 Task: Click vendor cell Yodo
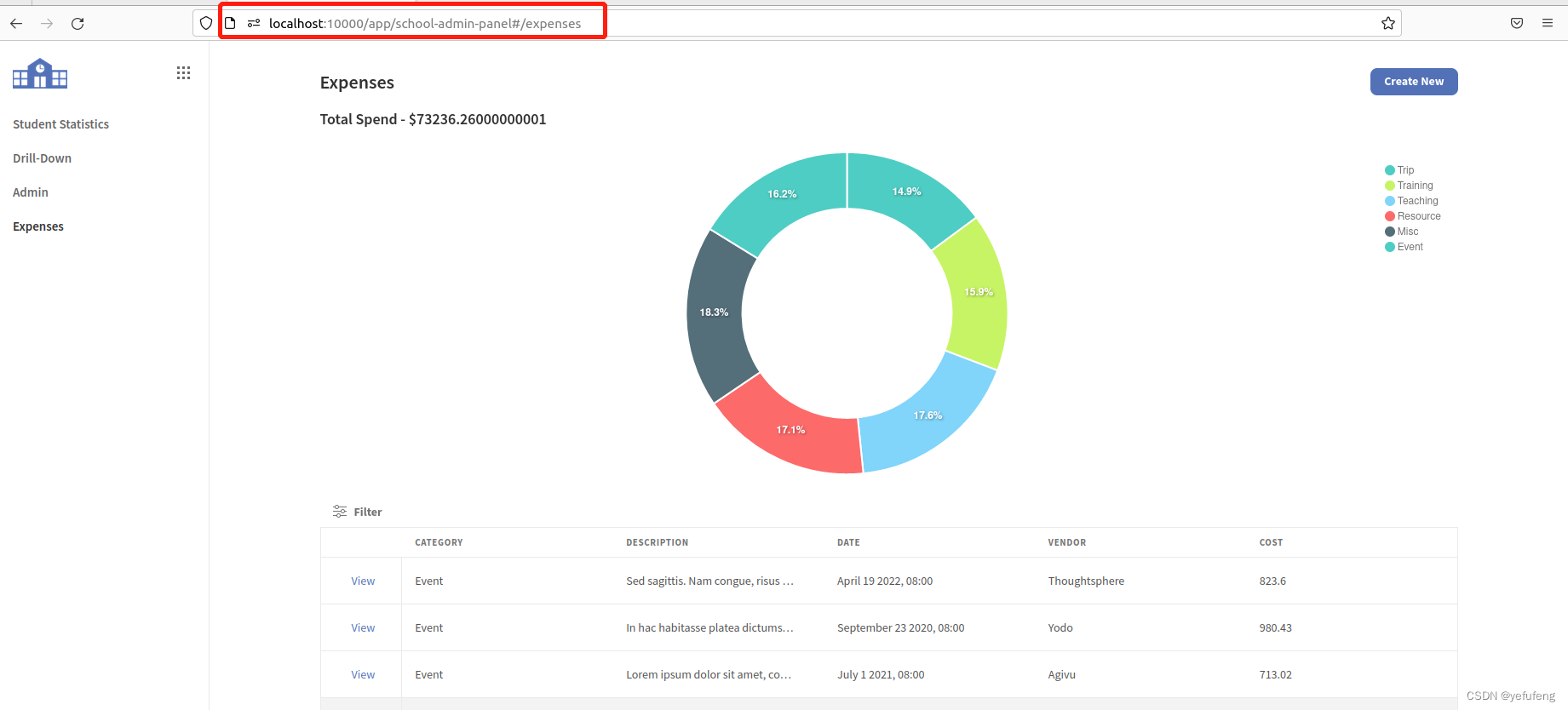coord(1060,628)
